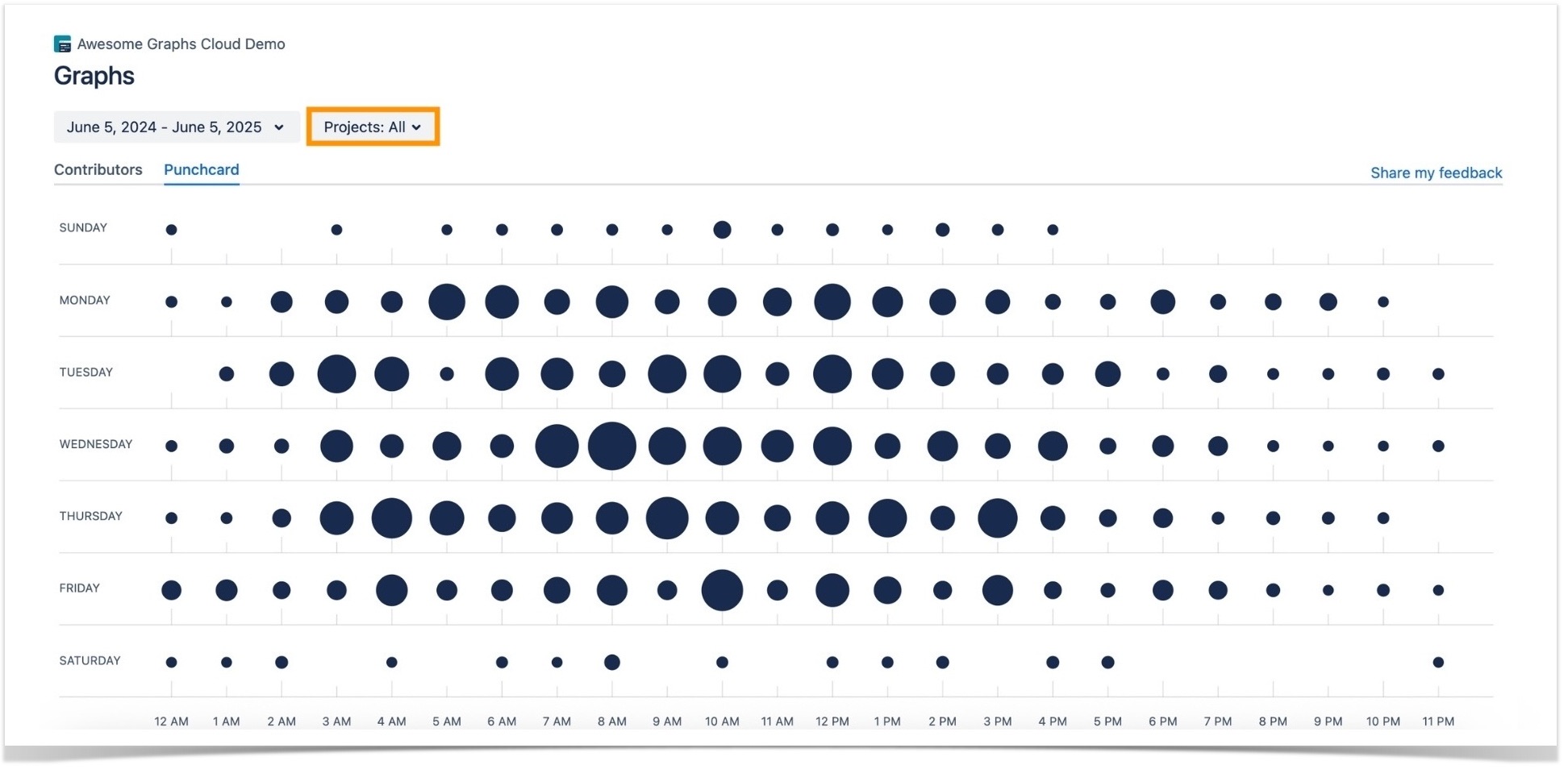
Task: Select the Punchcard tab
Action: 201,169
